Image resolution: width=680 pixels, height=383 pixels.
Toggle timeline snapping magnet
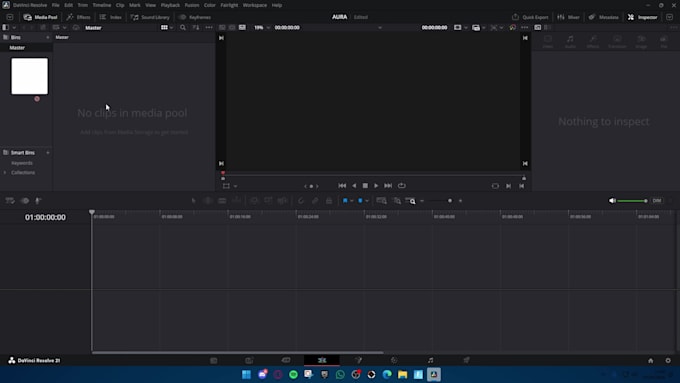[301, 200]
